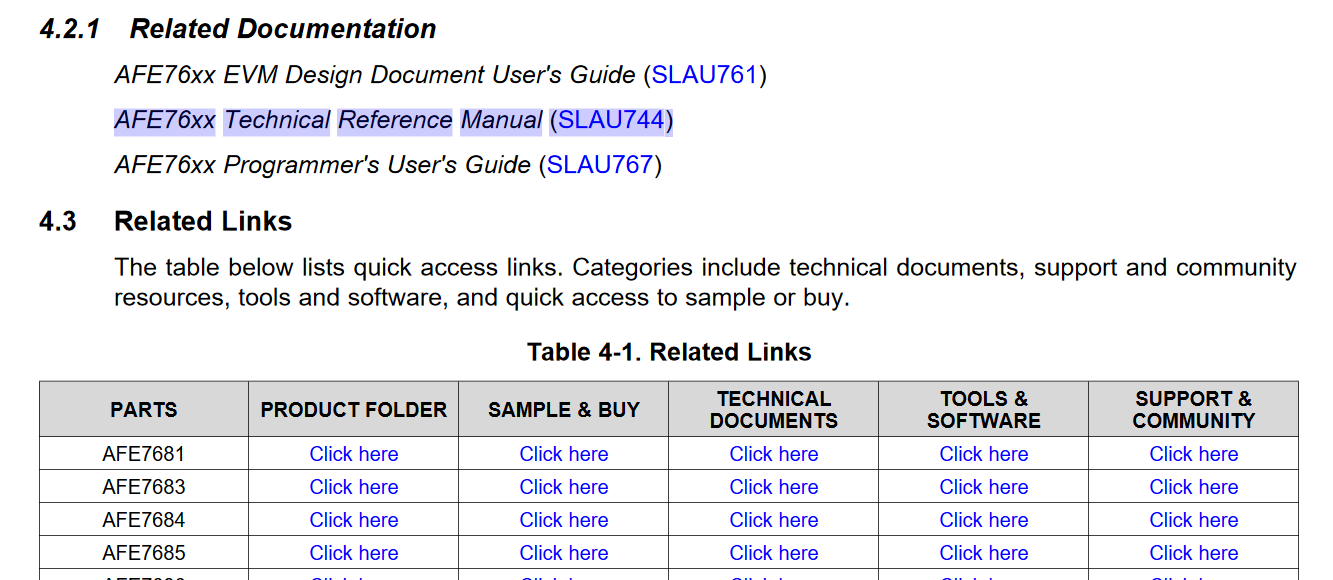Click the PRODUCT FOLDER column header
Image resolution: width=1333 pixels, height=580 pixels.
click(x=354, y=410)
